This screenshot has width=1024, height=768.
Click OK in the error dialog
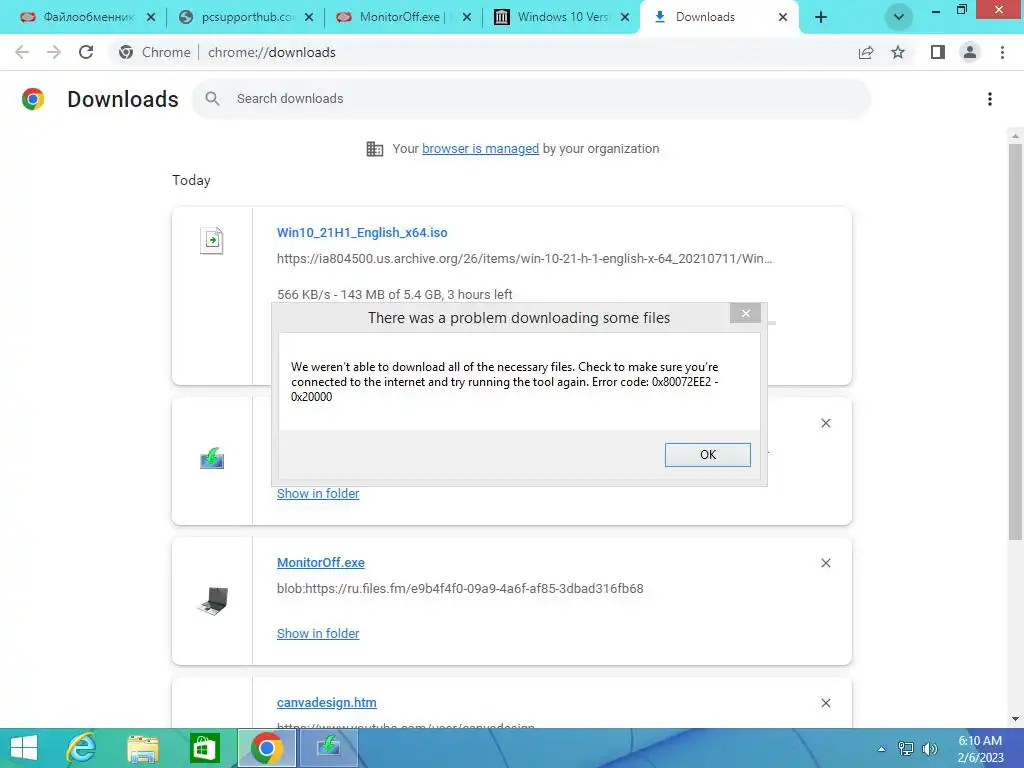(708, 455)
